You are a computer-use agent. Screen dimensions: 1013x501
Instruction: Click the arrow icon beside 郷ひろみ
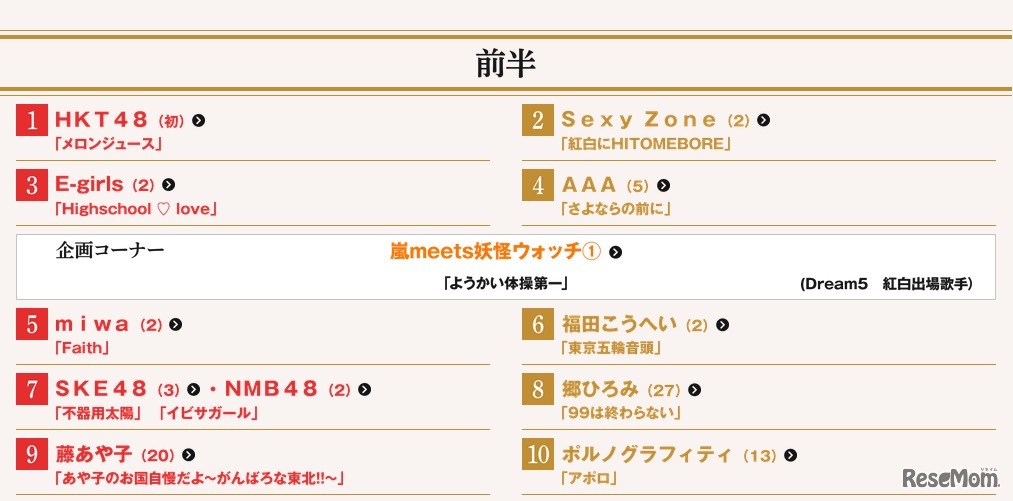coord(694,390)
